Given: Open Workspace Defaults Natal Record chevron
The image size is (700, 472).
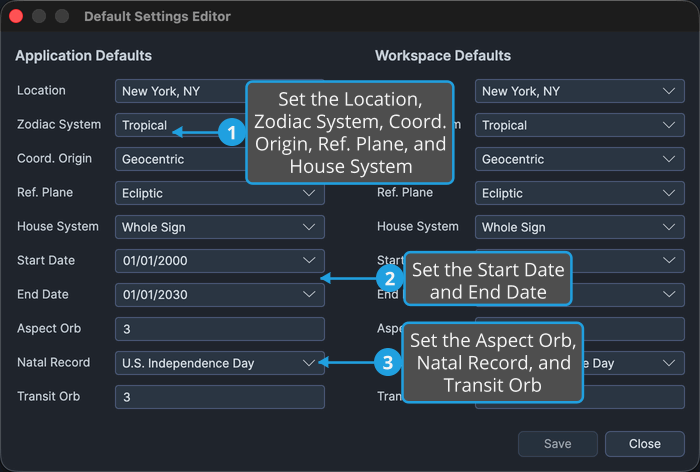Looking at the screenshot, I should pyautogui.click(x=669, y=363).
